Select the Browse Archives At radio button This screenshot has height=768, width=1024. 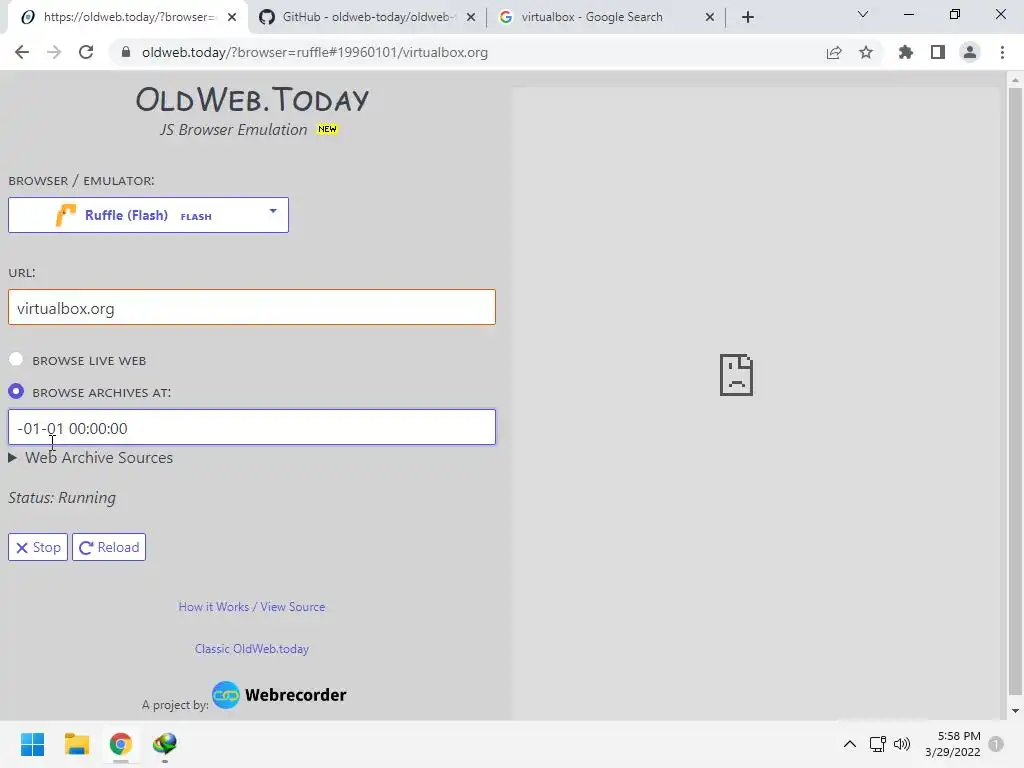pos(16,391)
